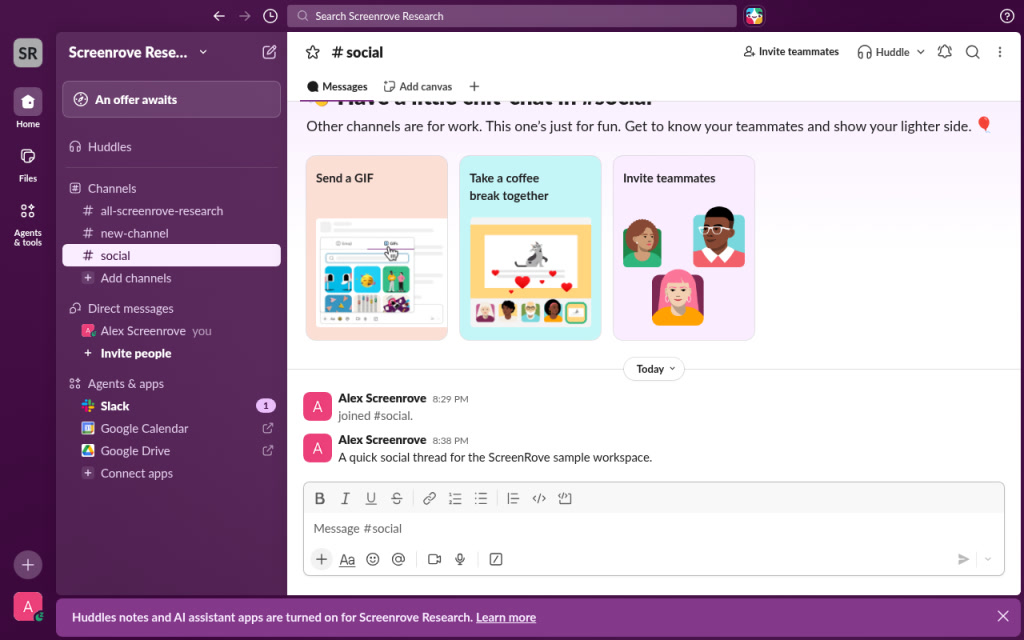Mention someone with the @ button
Image resolution: width=1024 pixels, height=640 pixels.
tap(398, 560)
